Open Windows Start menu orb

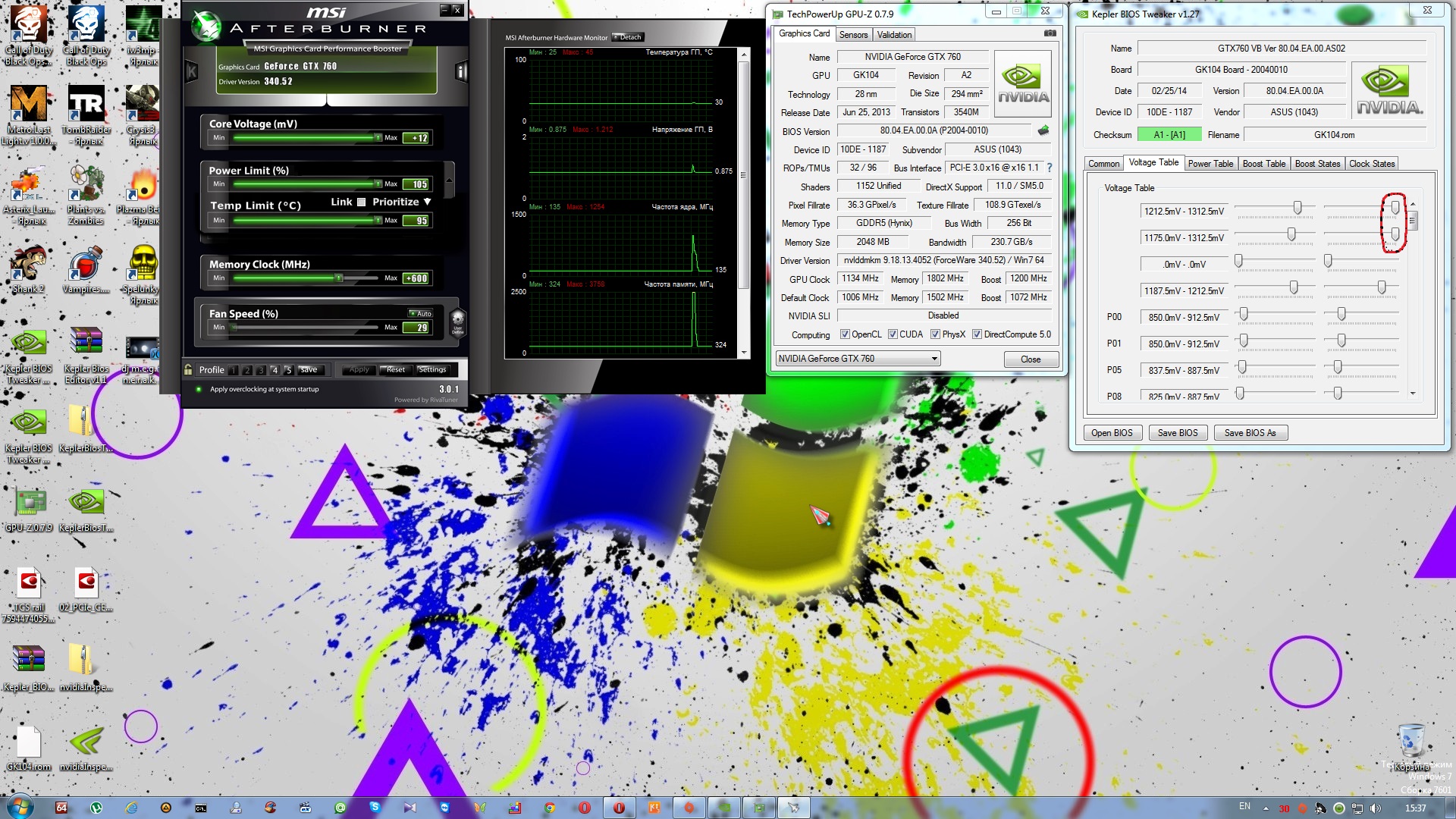(x=20, y=807)
